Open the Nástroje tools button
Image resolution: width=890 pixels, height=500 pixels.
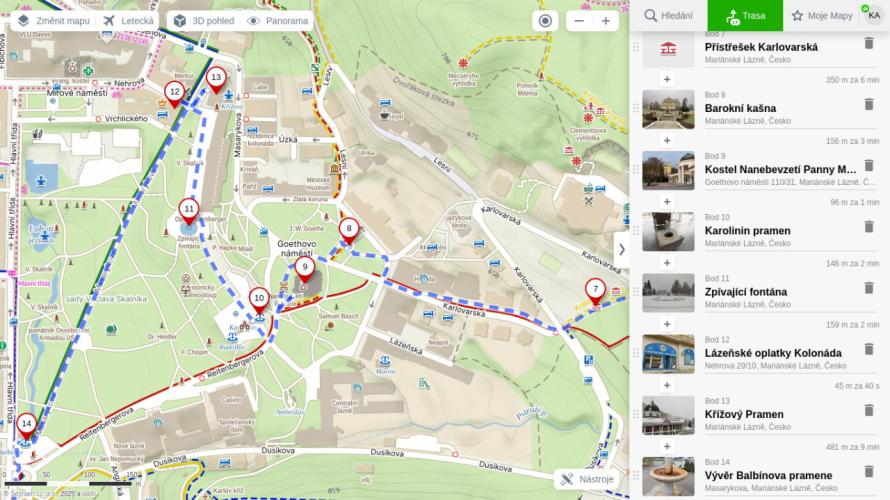587,479
